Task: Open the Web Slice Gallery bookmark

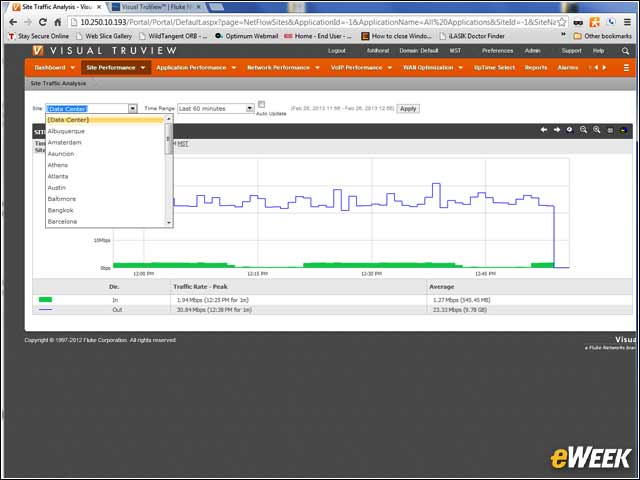Action: 104,36
